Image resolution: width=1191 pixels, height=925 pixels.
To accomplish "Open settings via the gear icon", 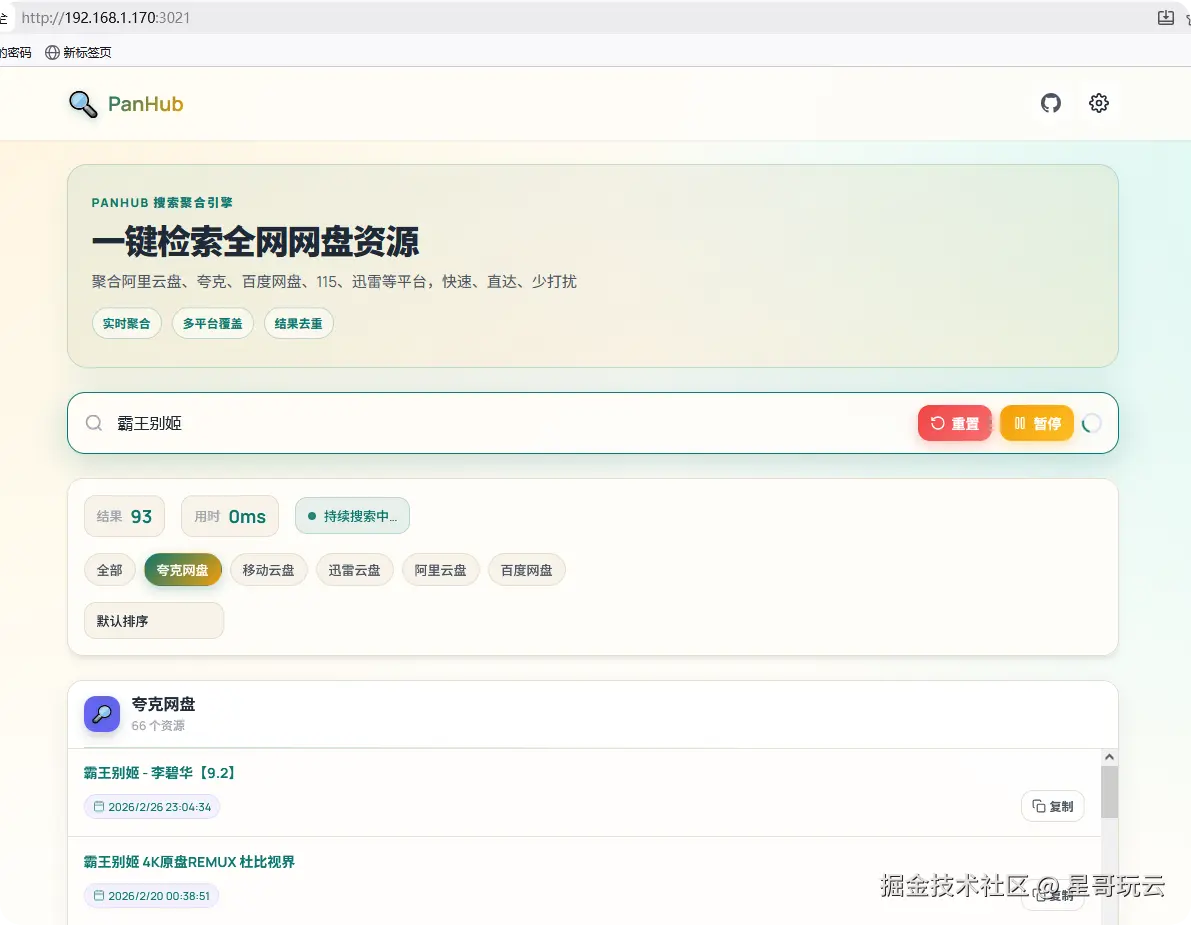I will (1098, 103).
